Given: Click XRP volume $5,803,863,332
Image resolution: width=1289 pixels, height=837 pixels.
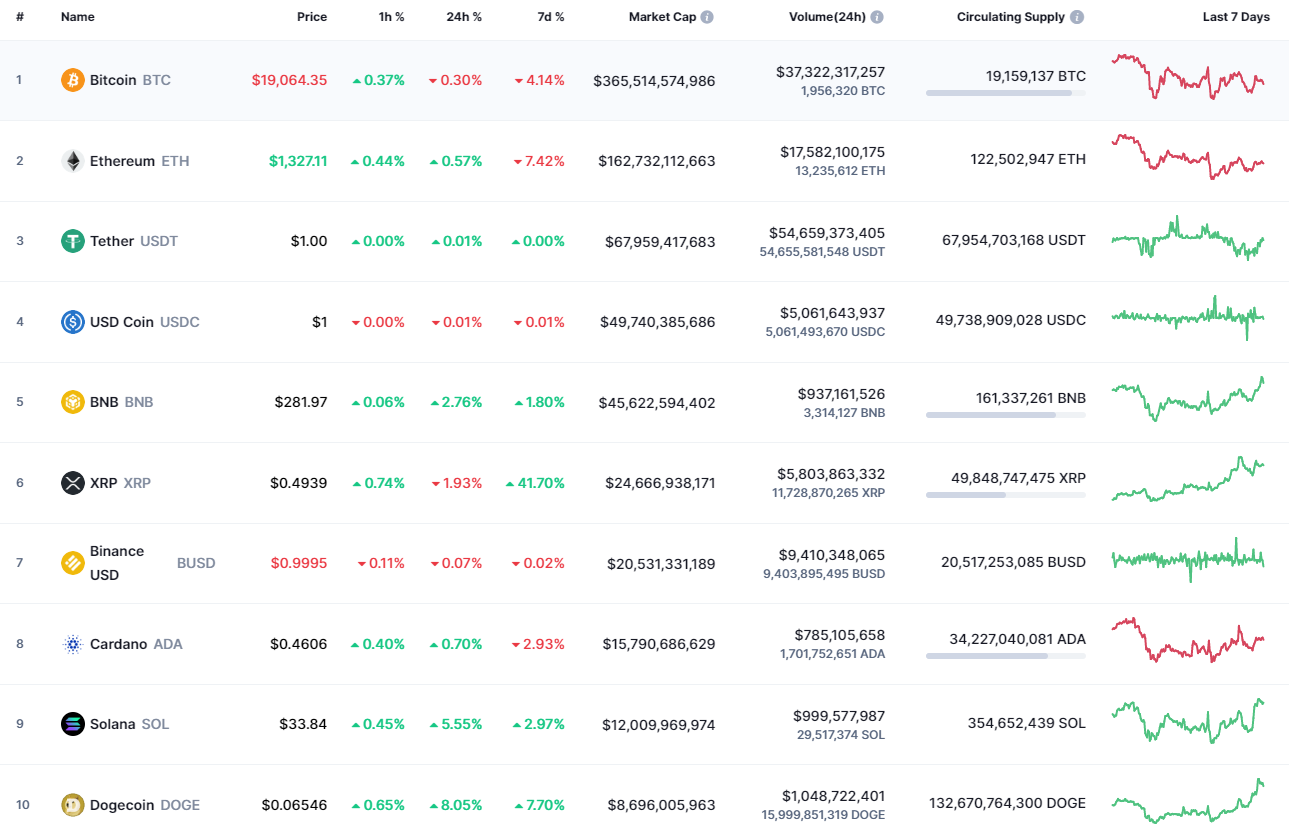Looking at the screenshot, I should point(831,474).
